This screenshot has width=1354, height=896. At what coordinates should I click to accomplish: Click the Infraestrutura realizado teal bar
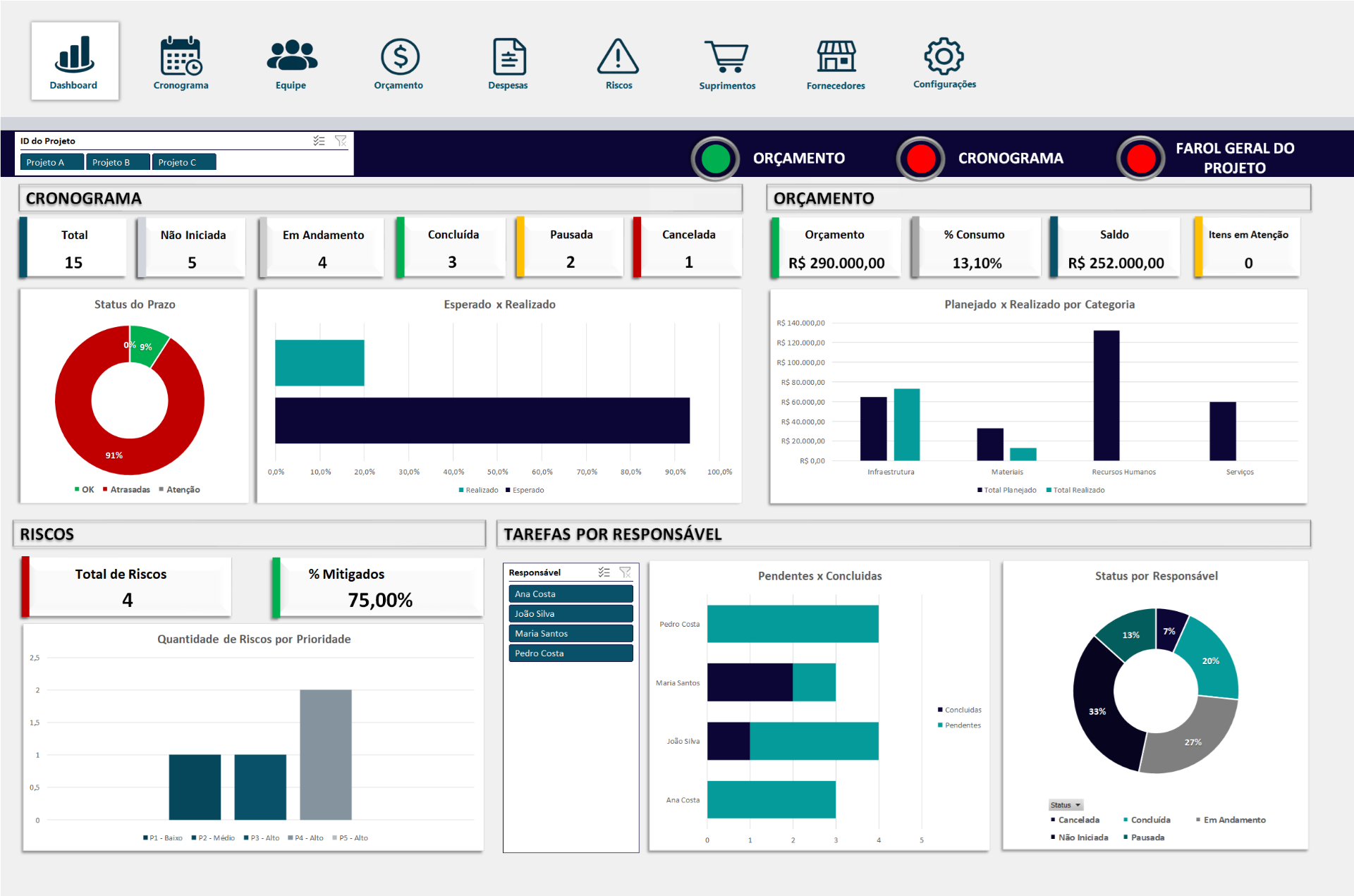pos(907,424)
